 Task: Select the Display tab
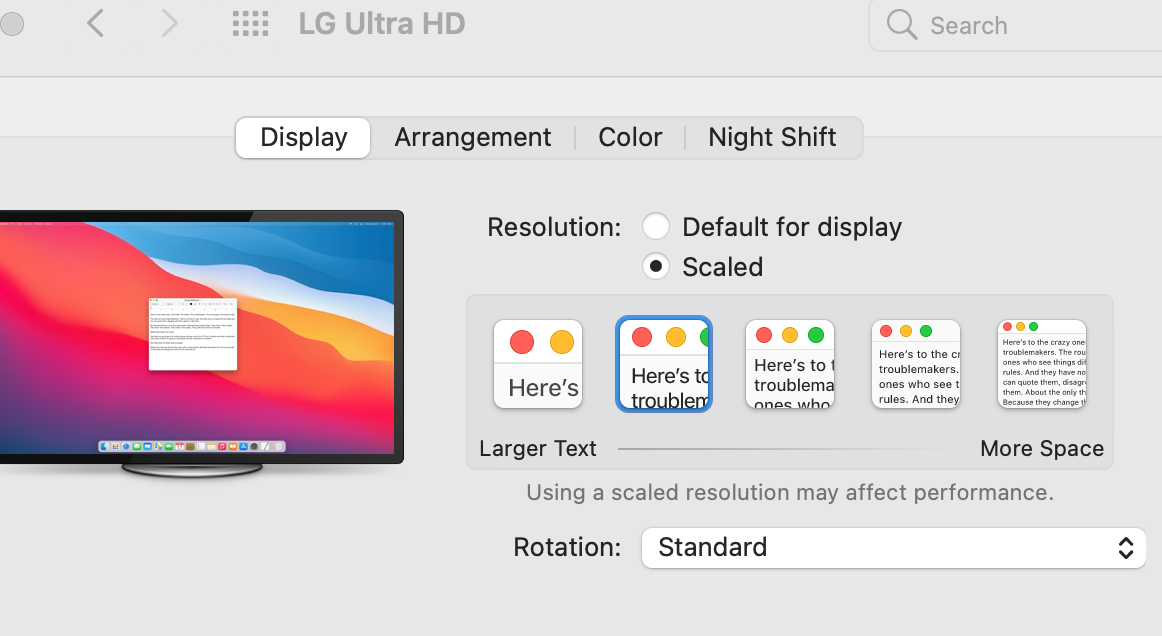[304, 138]
